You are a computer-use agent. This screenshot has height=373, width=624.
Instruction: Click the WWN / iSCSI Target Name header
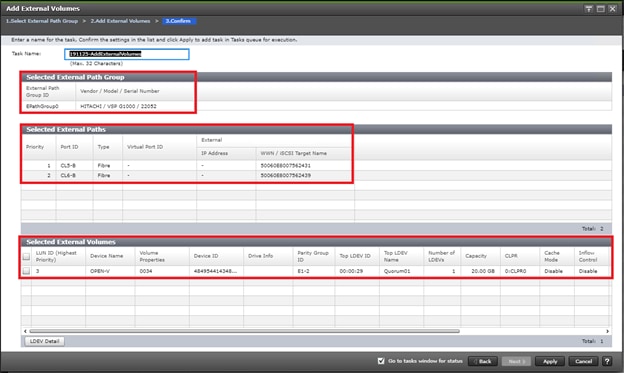coord(294,153)
